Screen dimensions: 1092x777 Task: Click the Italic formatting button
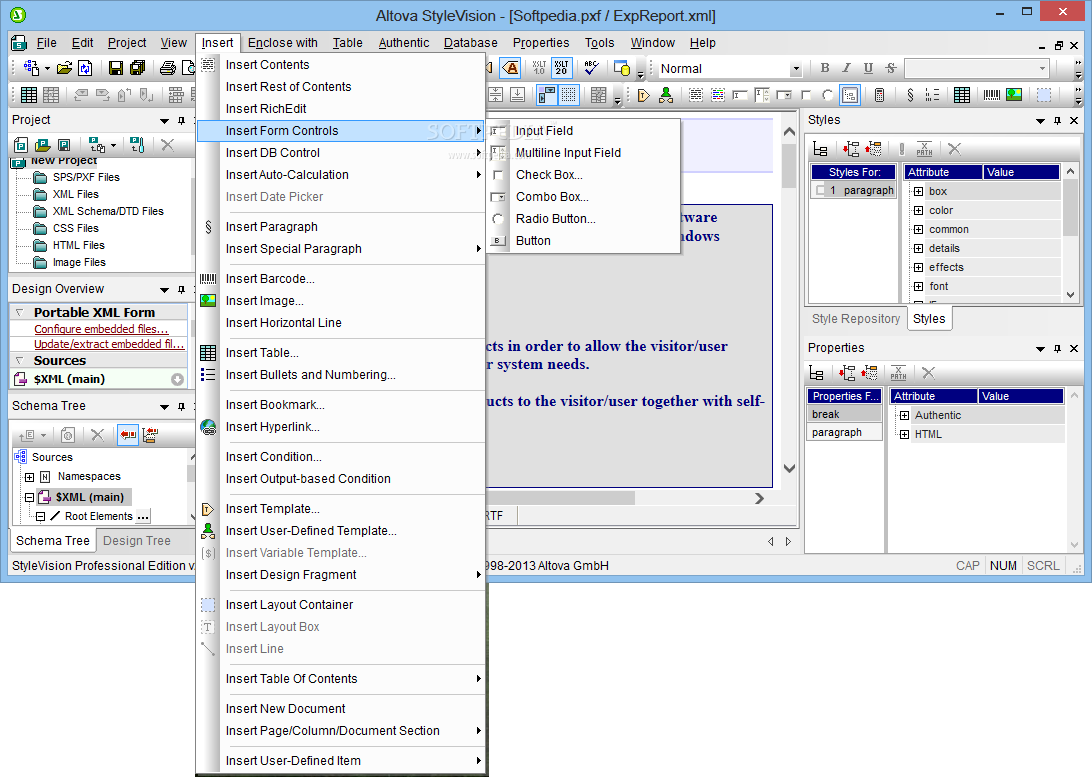point(846,68)
